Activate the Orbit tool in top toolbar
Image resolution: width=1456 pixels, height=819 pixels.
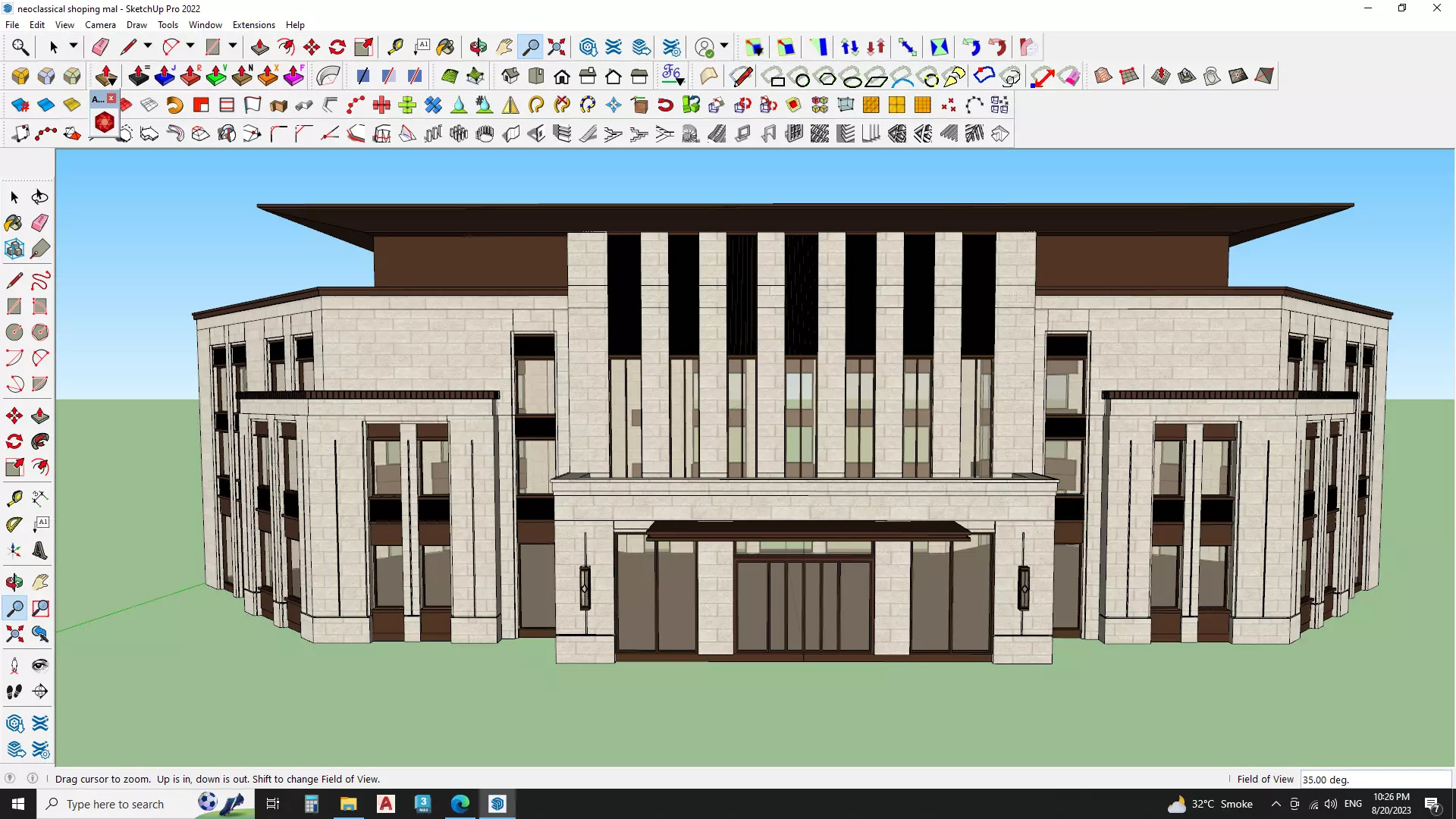click(x=478, y=47)
